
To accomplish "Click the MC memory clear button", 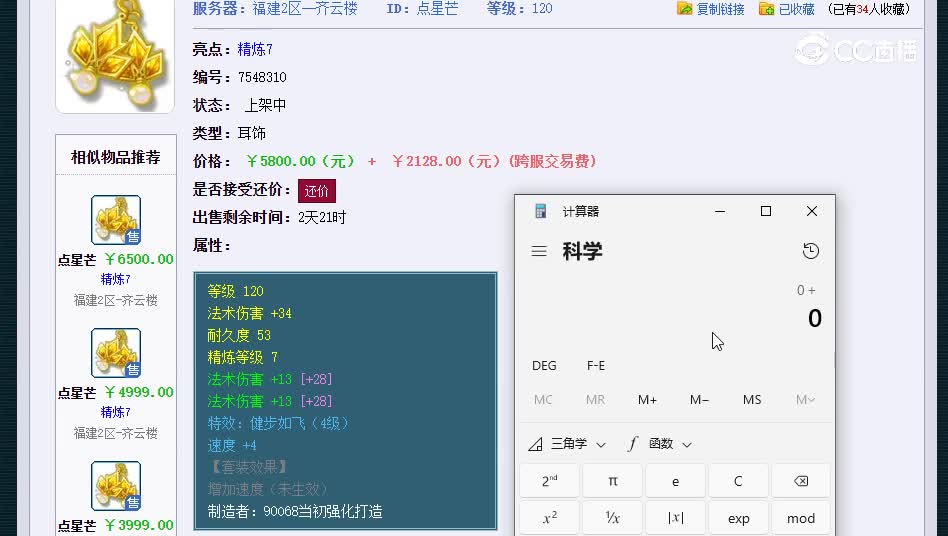I will pos(543,399).
